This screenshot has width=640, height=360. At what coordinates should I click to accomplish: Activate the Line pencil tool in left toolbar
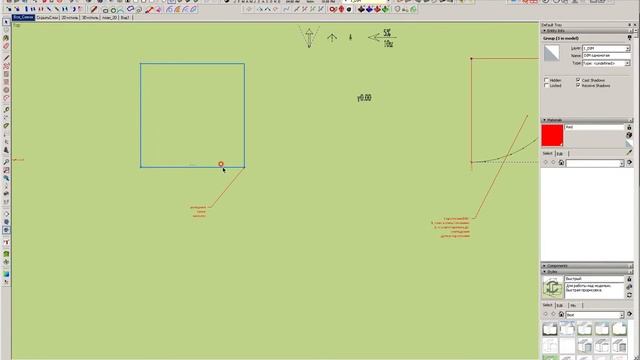tap(6, 58)
